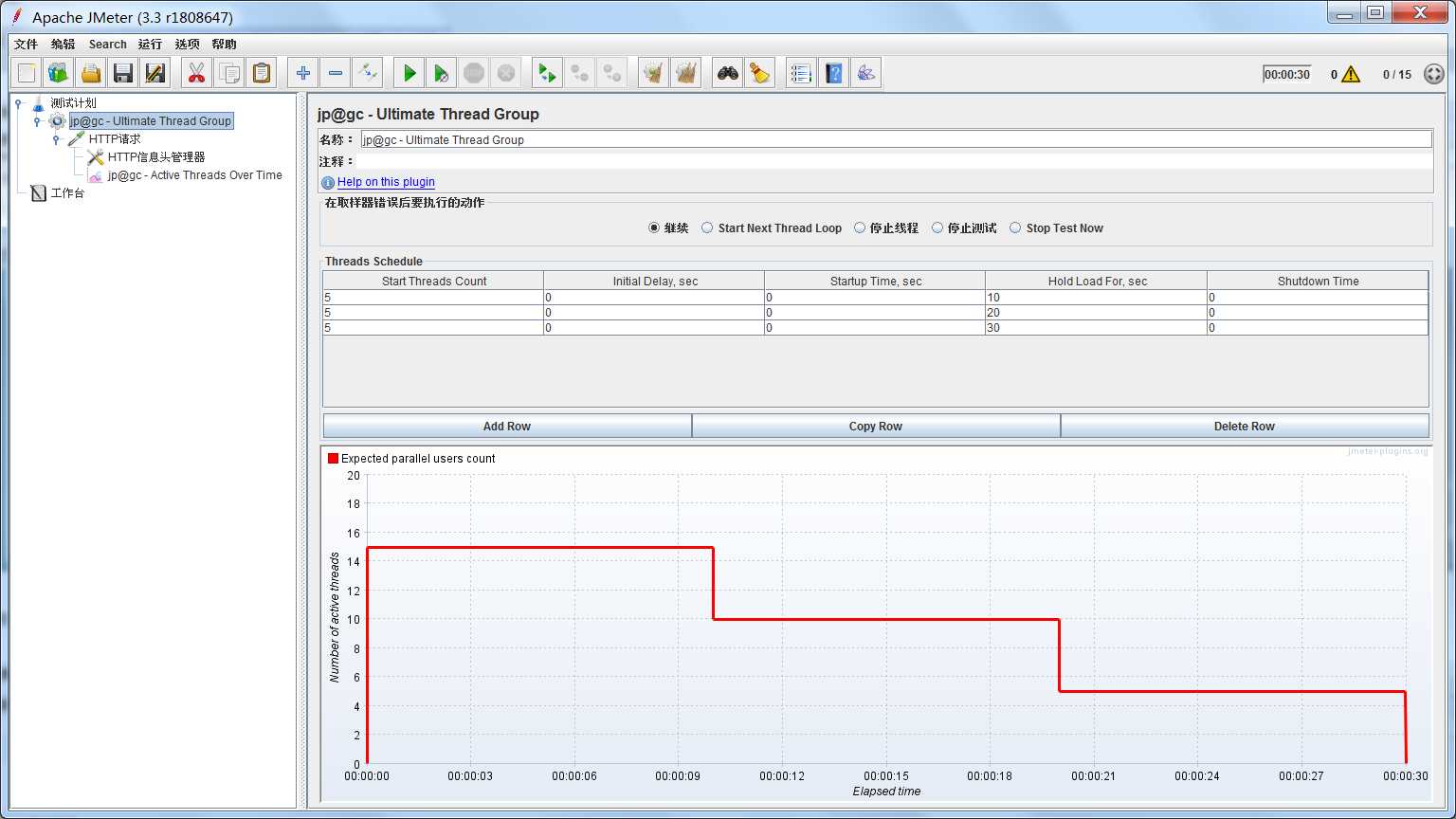
Task: Click the Hold Load cell showing 20
Action: tap(1096, 312)
